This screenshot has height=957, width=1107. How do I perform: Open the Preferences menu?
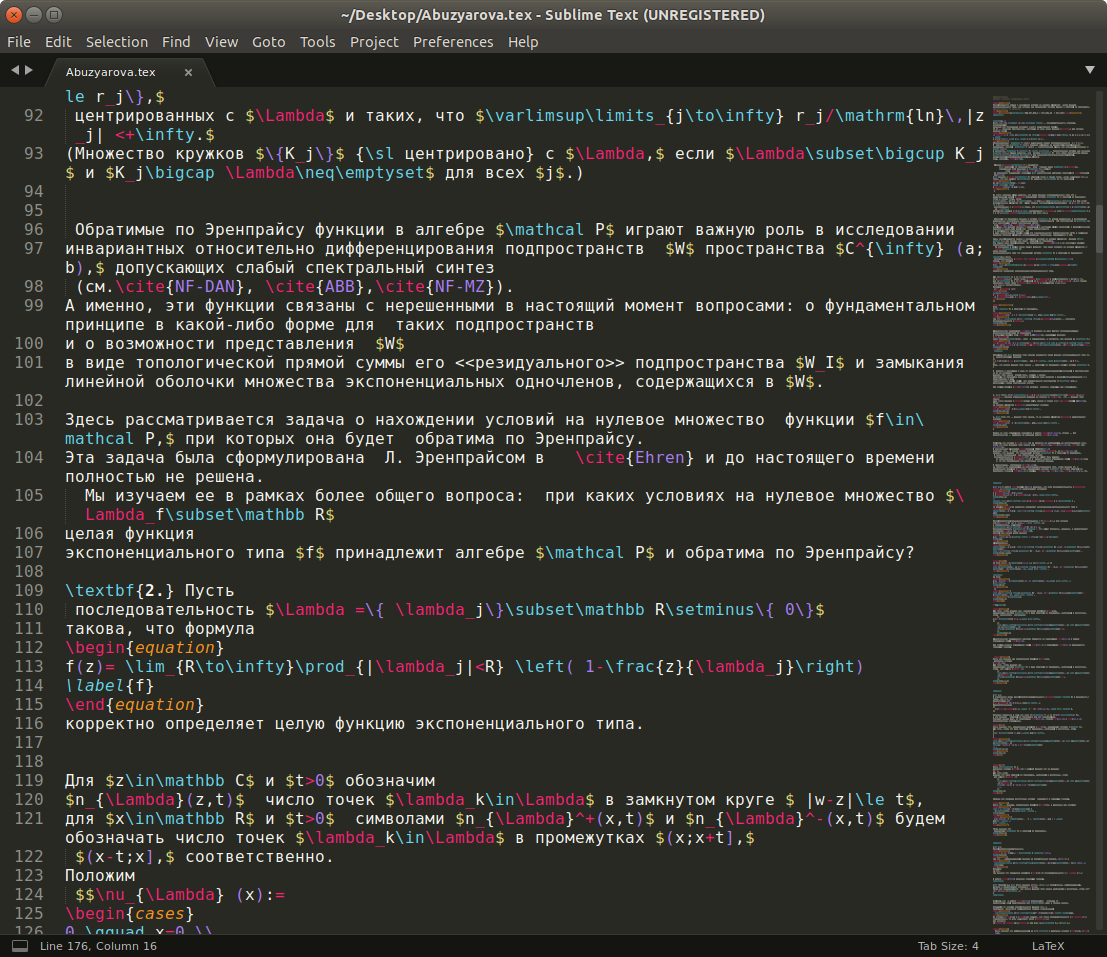point(453,42)
